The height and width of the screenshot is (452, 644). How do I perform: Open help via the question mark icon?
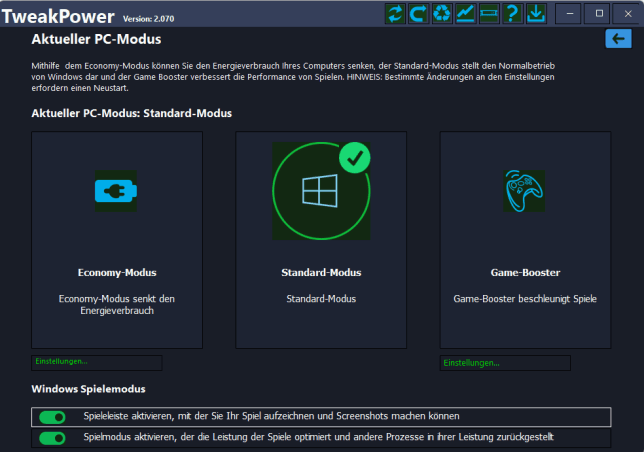tap(512, 13)
